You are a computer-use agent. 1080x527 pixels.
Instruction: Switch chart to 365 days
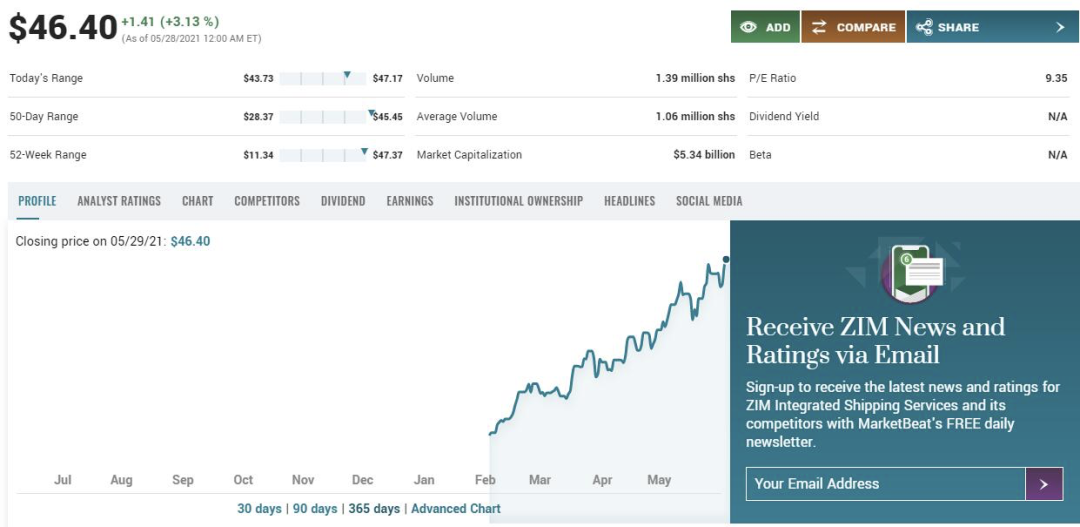coord(374,509)
